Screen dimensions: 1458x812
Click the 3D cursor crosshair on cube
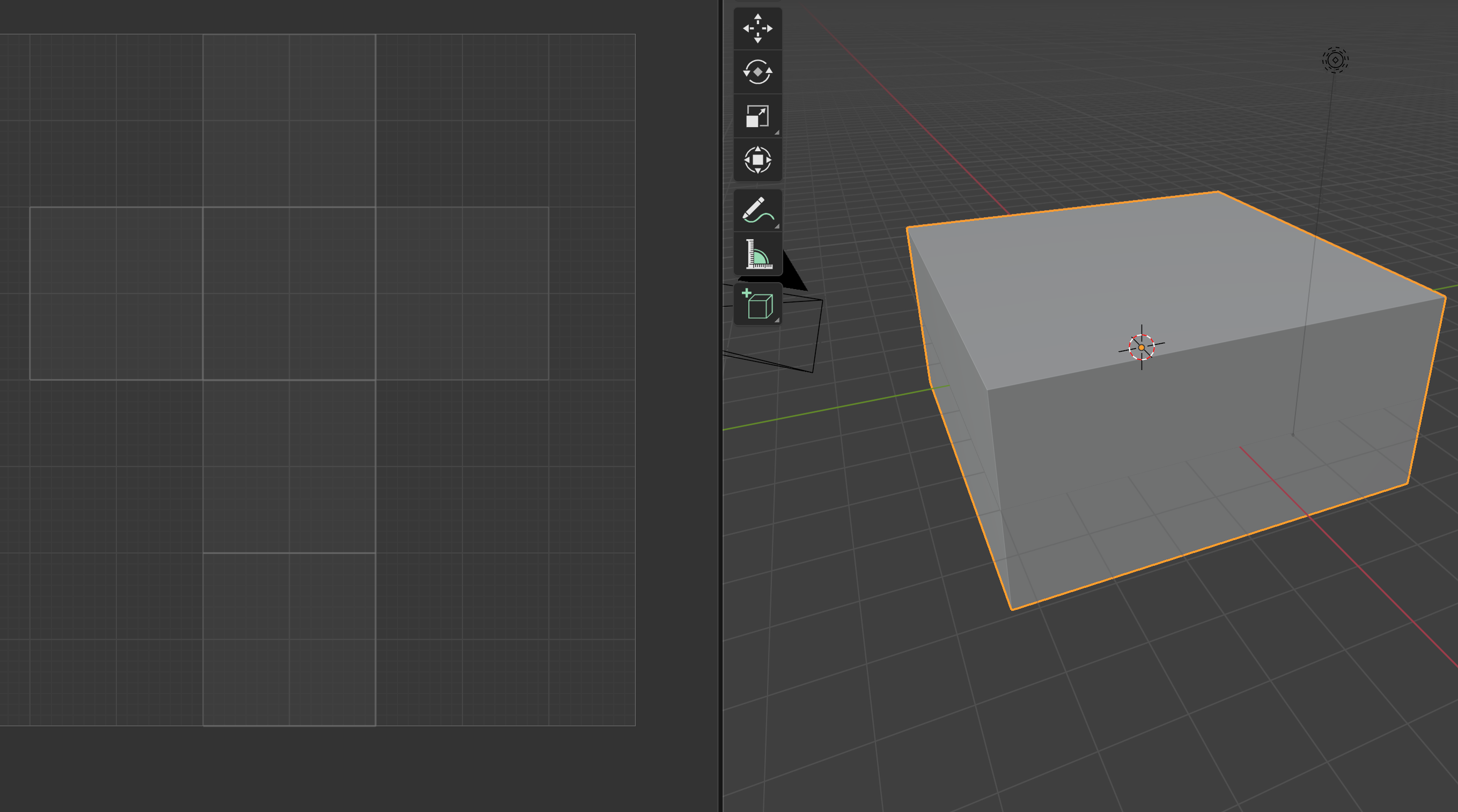coord(1141,348)
